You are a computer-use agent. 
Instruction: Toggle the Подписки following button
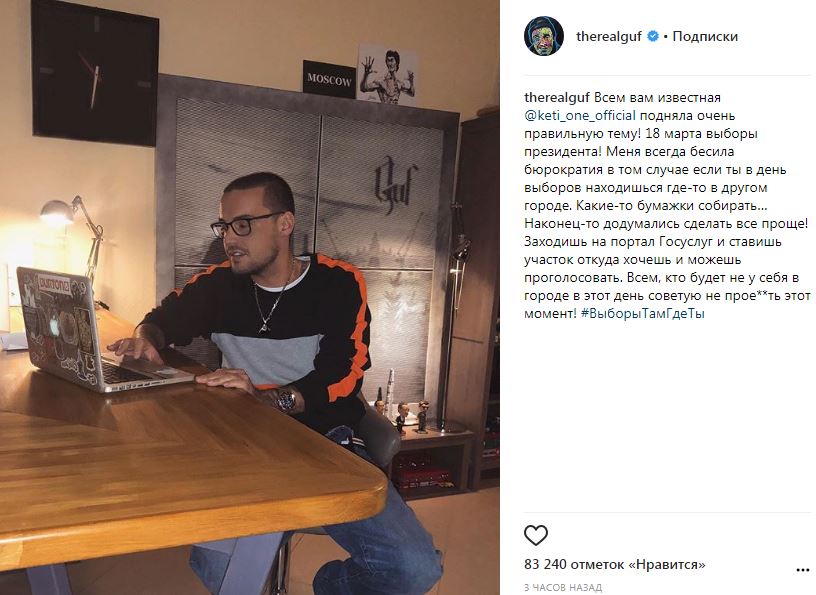click(x=705, y=36)
